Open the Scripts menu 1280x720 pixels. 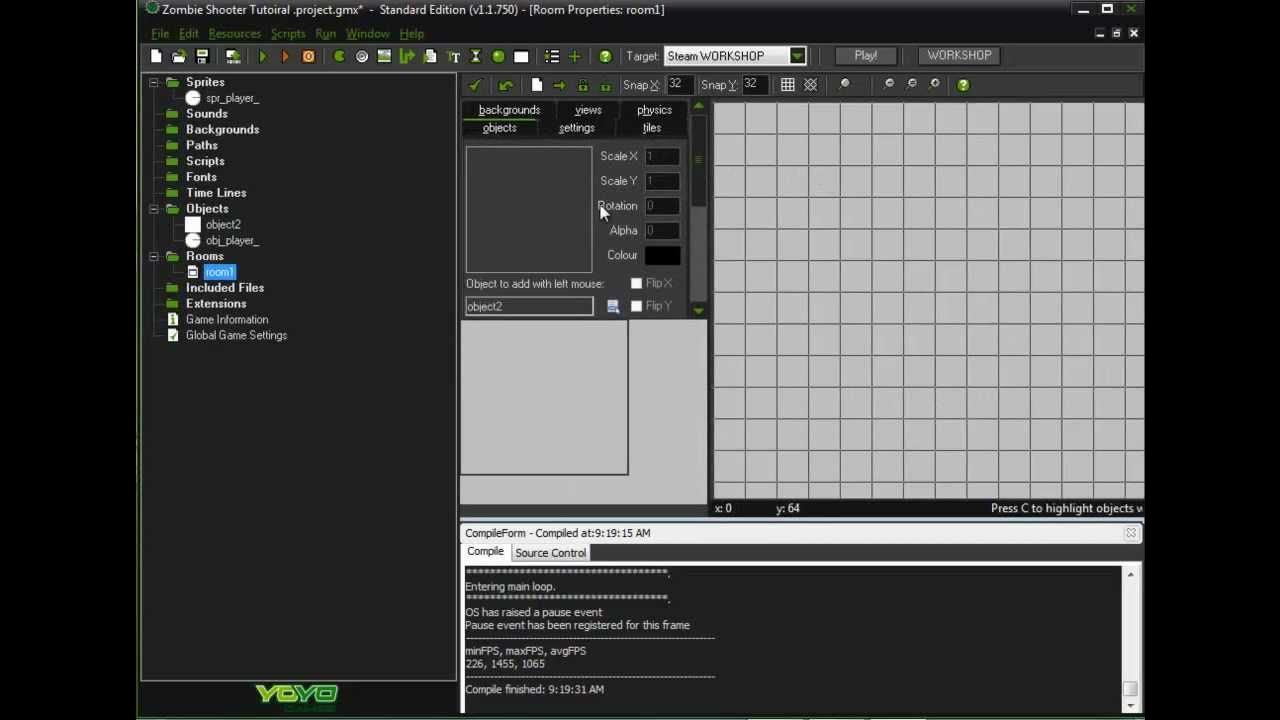(288, 34)
